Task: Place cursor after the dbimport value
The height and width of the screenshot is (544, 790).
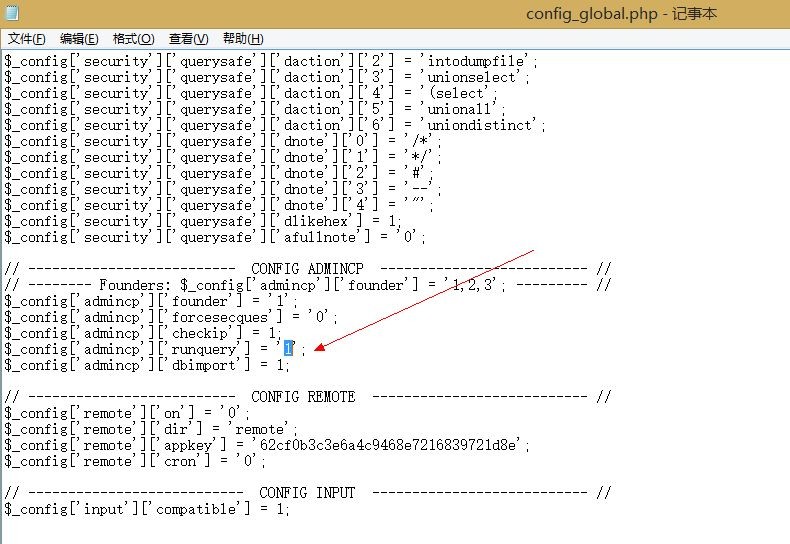Action: click(289, 365)
